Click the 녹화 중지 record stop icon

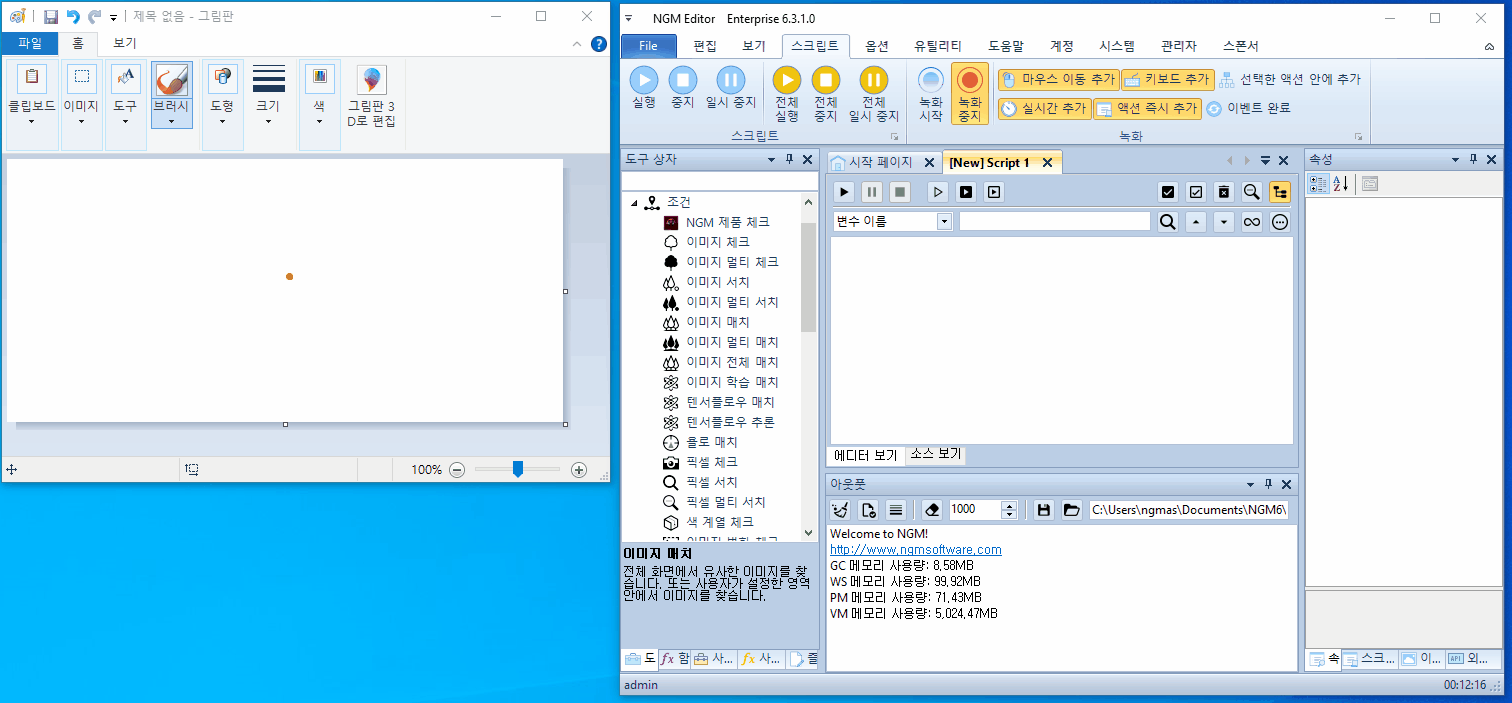969,80
